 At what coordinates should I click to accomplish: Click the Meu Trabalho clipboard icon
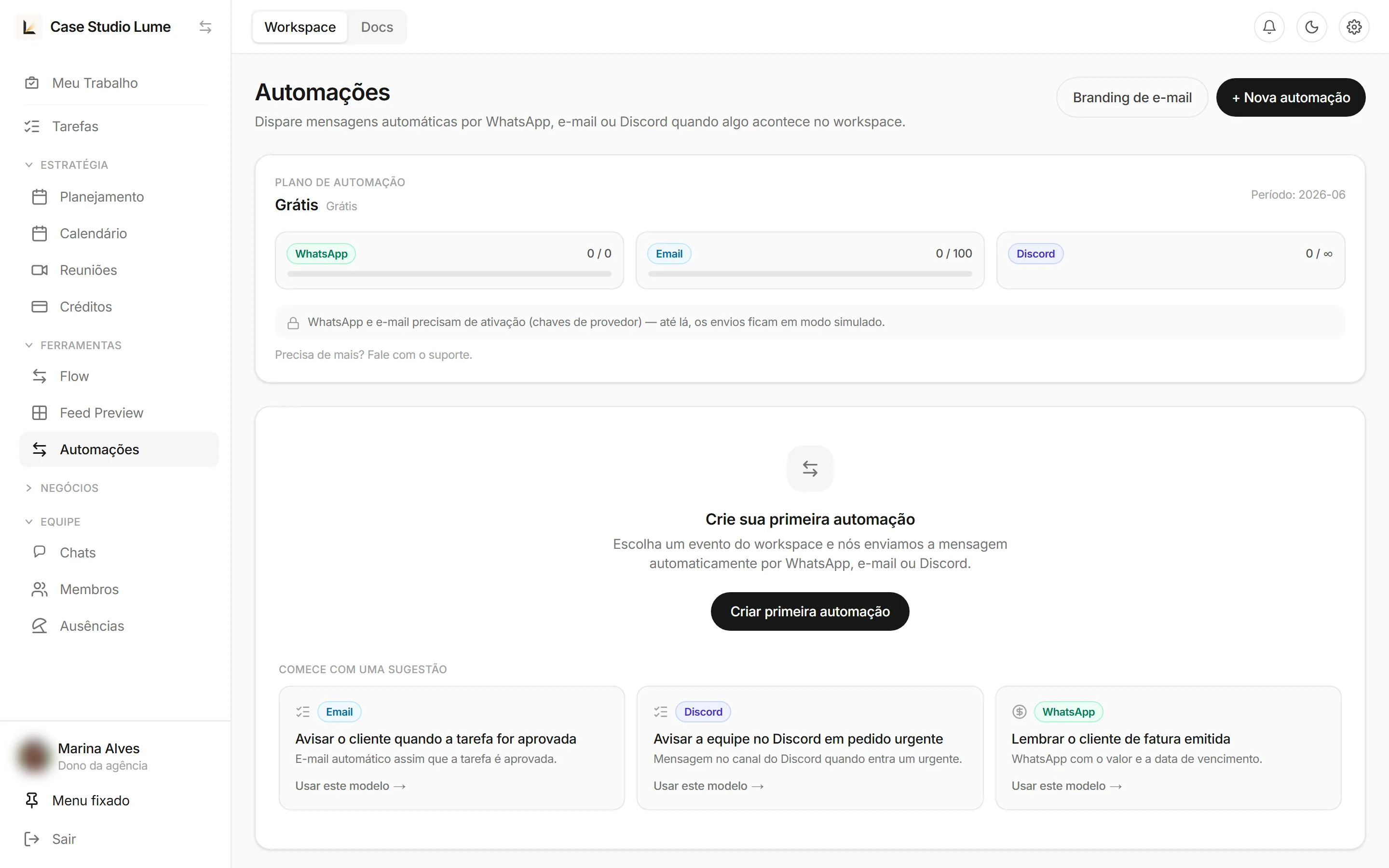point(32,83)
